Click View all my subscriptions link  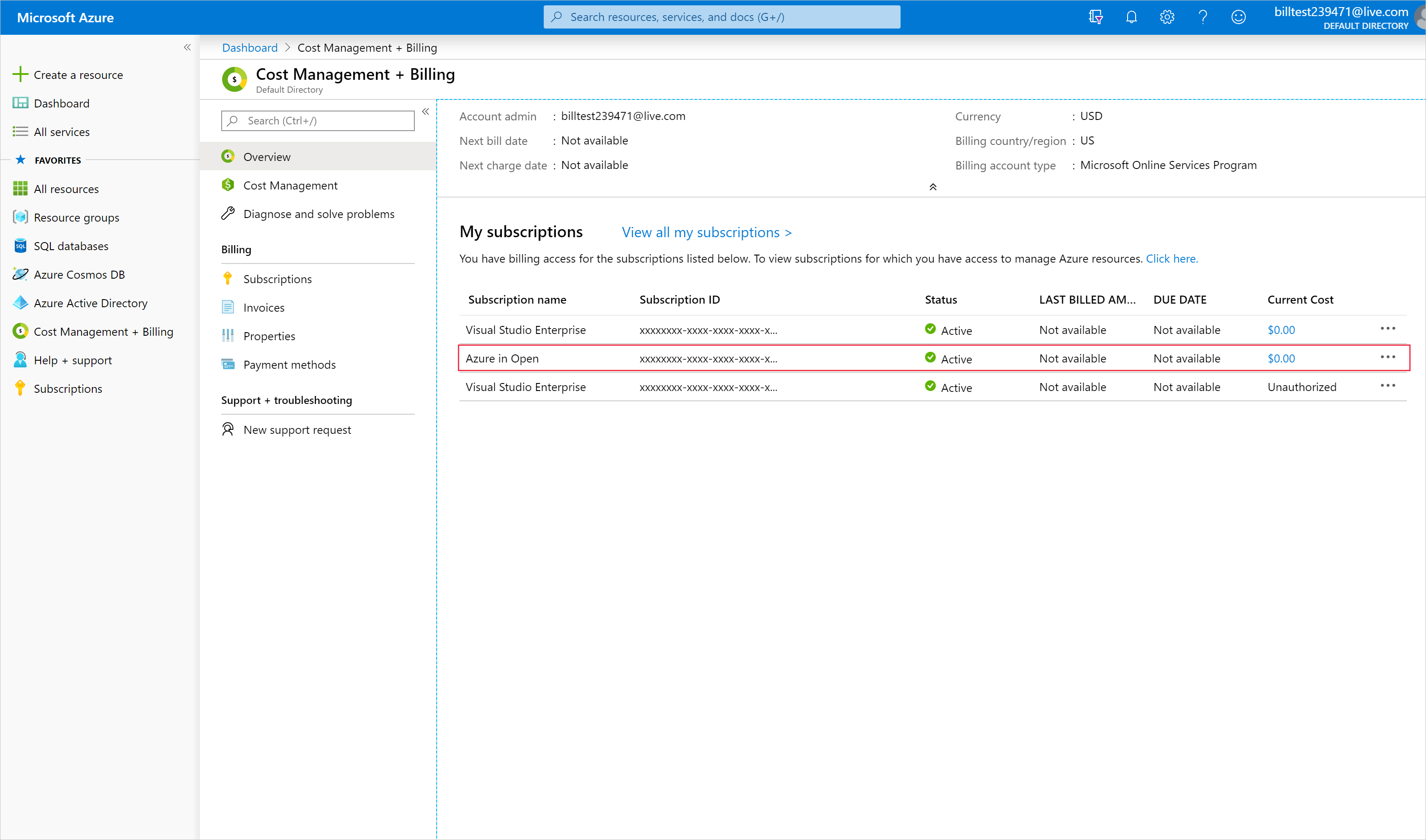(x=707, y=232)
